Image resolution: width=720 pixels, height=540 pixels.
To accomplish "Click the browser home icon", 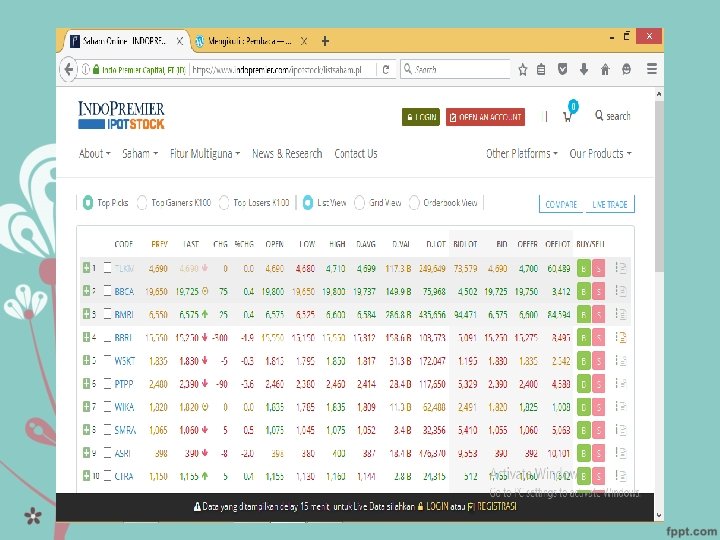I will (x=605, y=69).
